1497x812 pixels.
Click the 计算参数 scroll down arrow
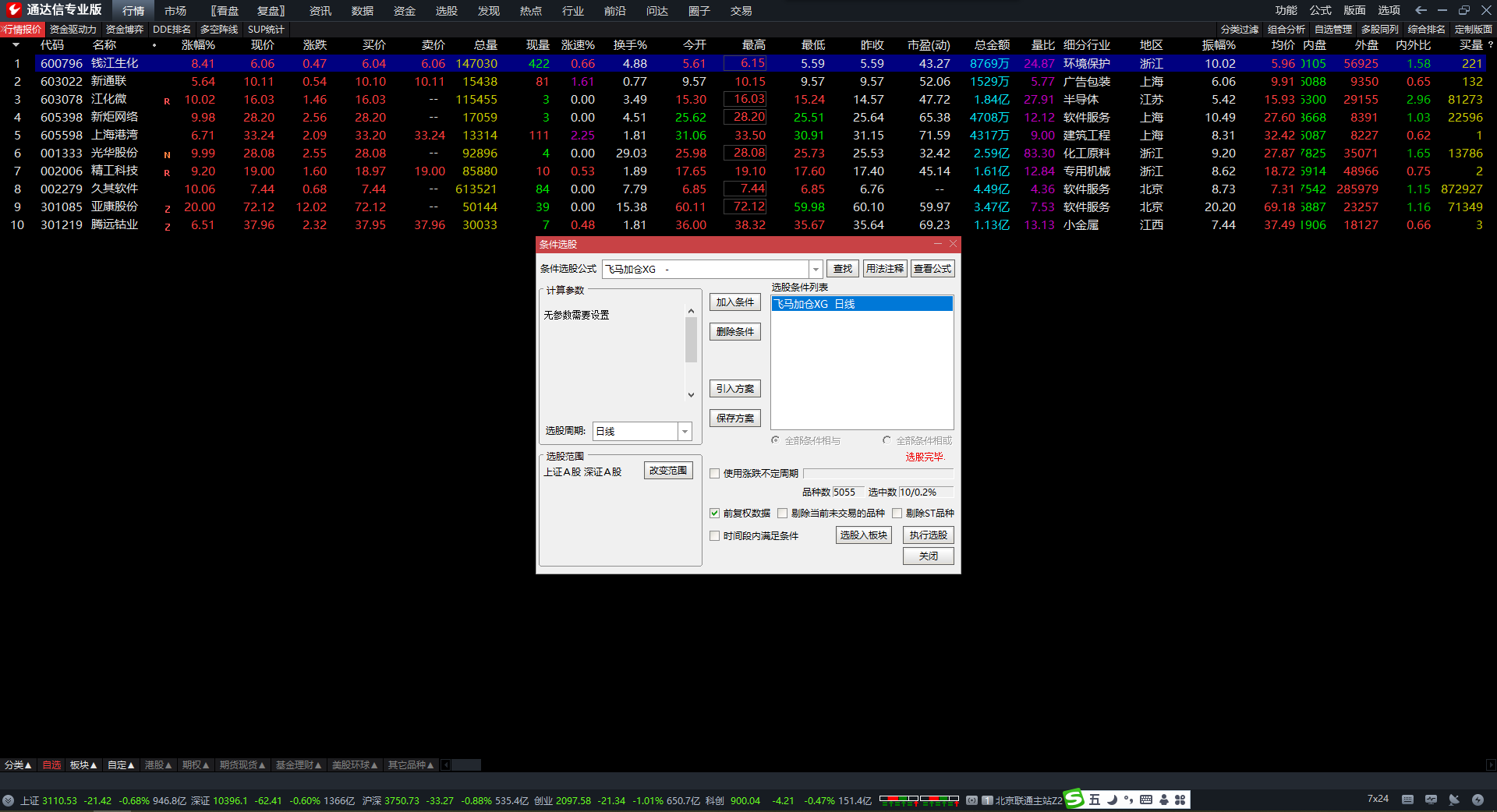[x=691, y=395]
